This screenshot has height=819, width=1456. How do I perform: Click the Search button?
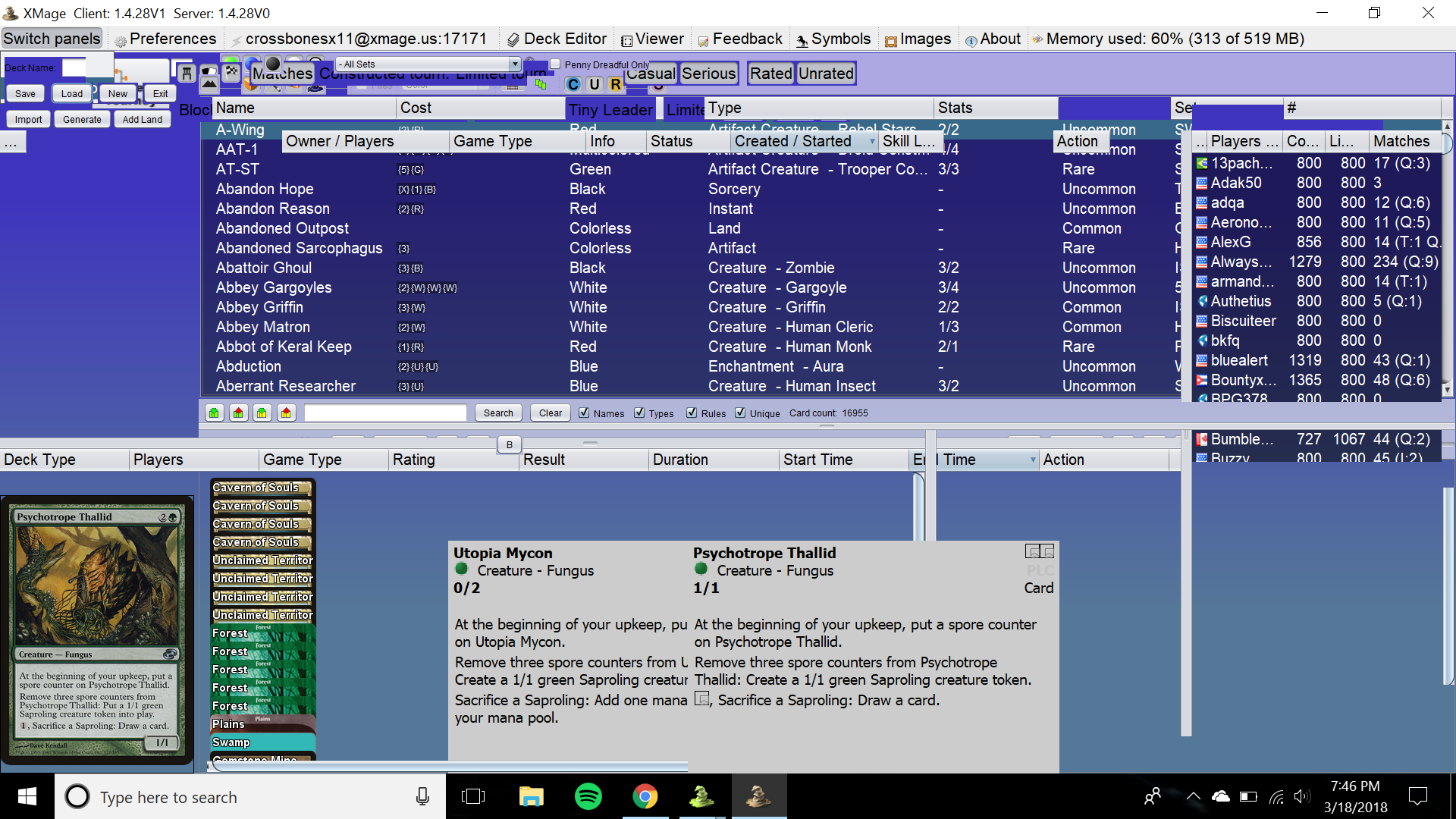498,413
